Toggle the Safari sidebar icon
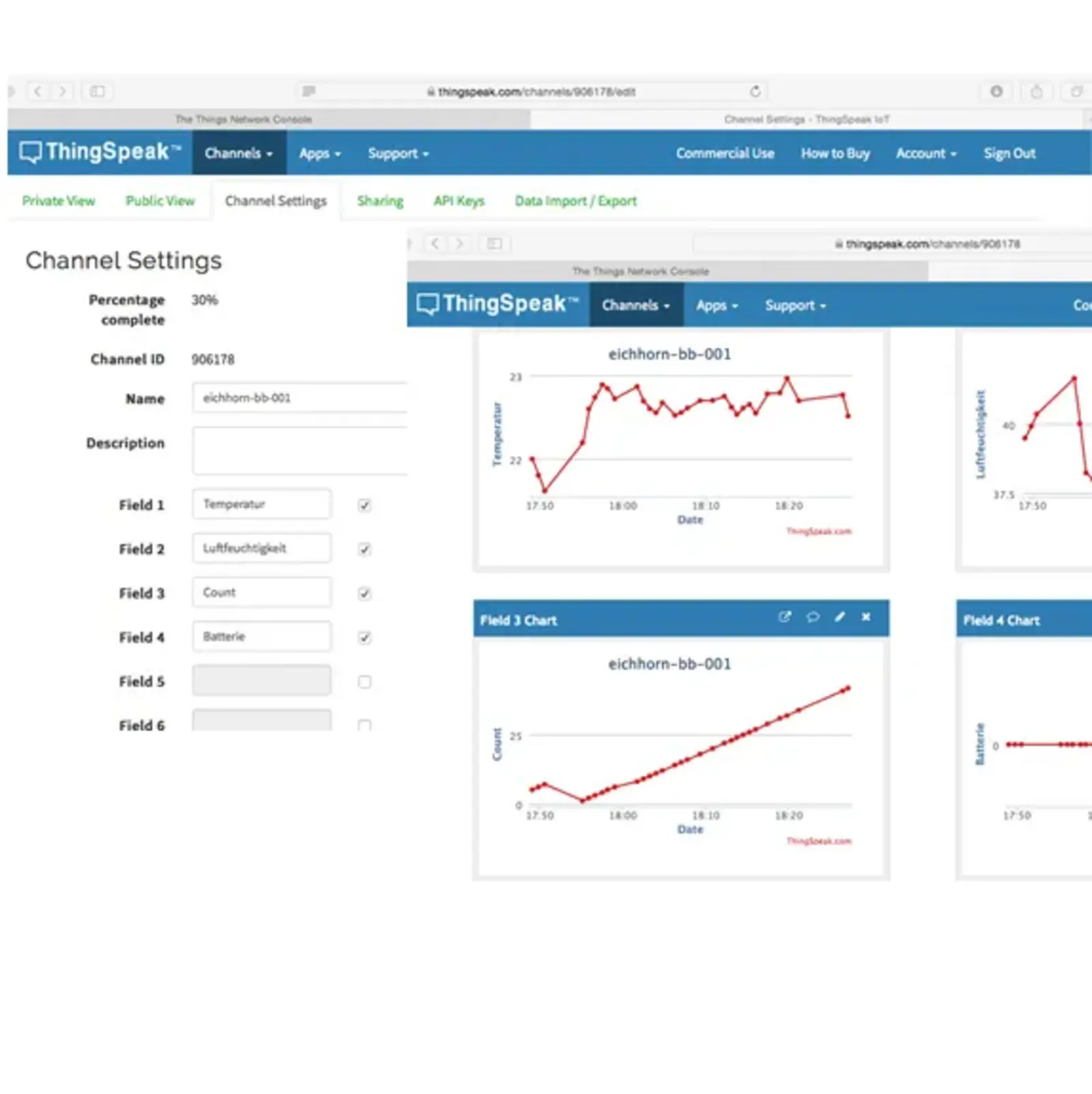Image resolution: width=1092 pixels, height=1094 pixels. [x=98, y=91]
